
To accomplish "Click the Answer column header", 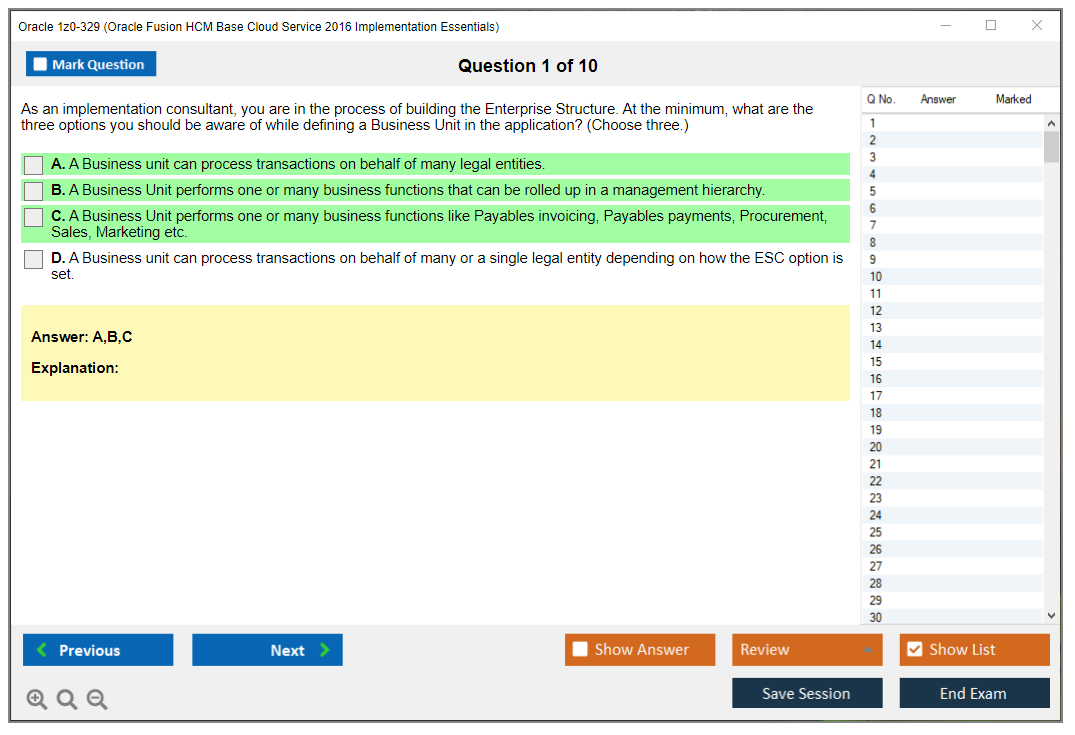I will pyautogui.click(x=938, y=99).
